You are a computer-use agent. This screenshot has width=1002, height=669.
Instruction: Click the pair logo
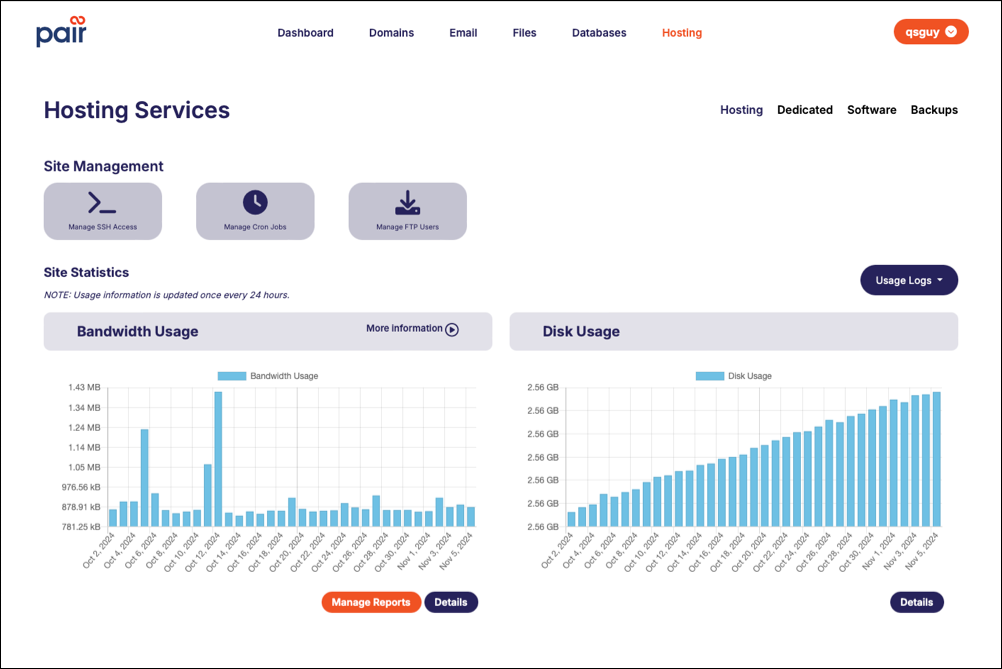61,31
